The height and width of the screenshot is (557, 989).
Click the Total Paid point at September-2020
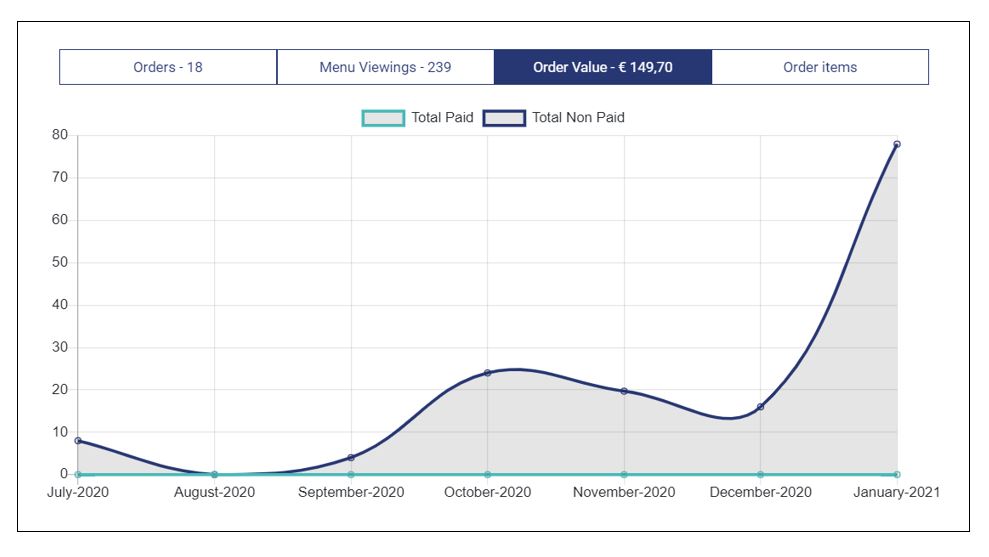[x=351, y=475]
